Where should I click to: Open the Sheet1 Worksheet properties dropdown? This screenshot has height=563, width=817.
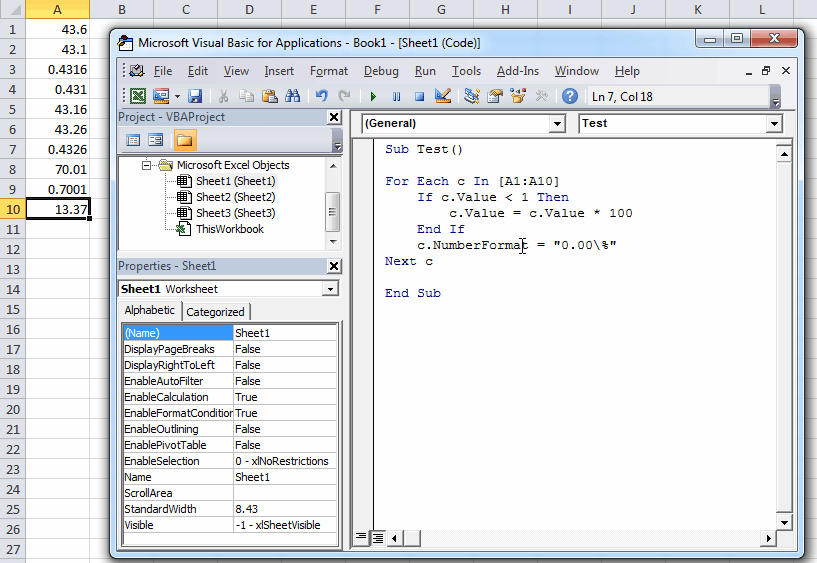click(x=331, y=289)
